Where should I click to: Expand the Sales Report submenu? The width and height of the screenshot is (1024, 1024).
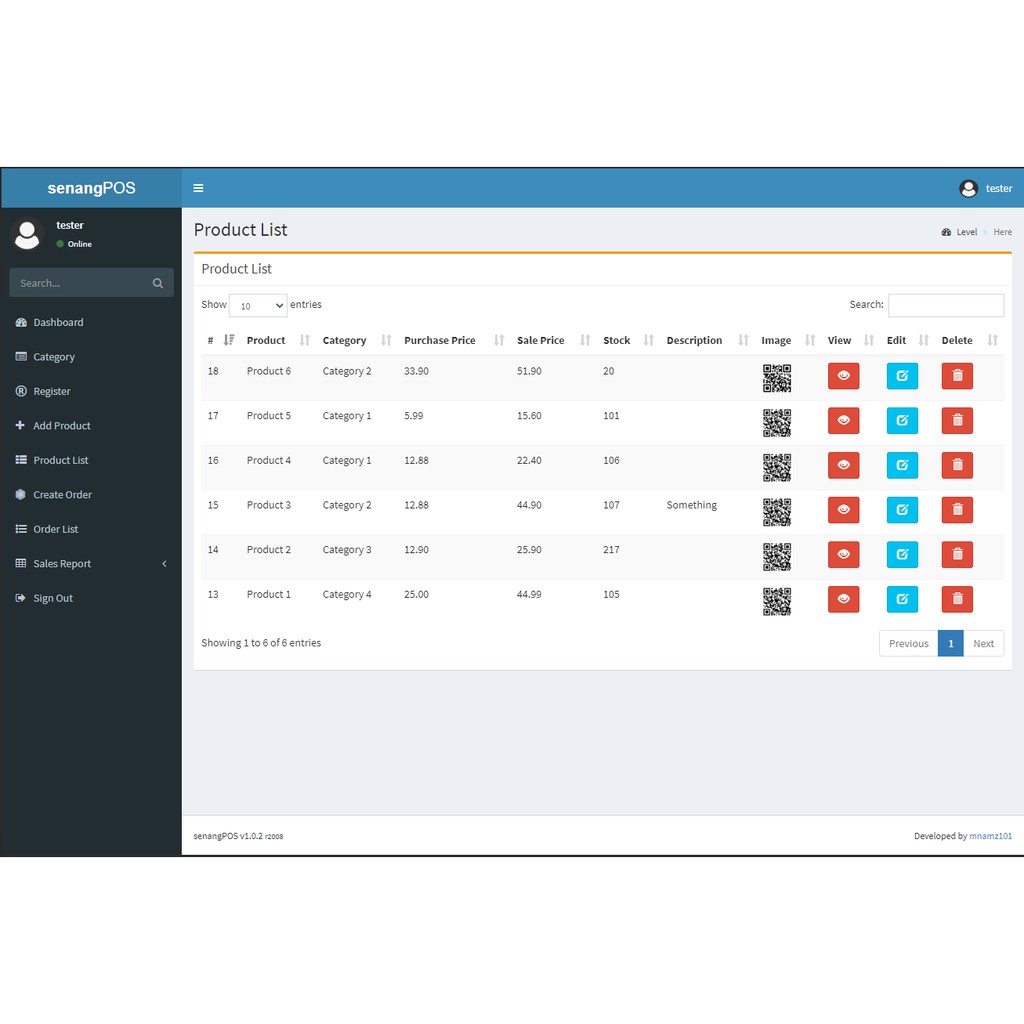90,564
